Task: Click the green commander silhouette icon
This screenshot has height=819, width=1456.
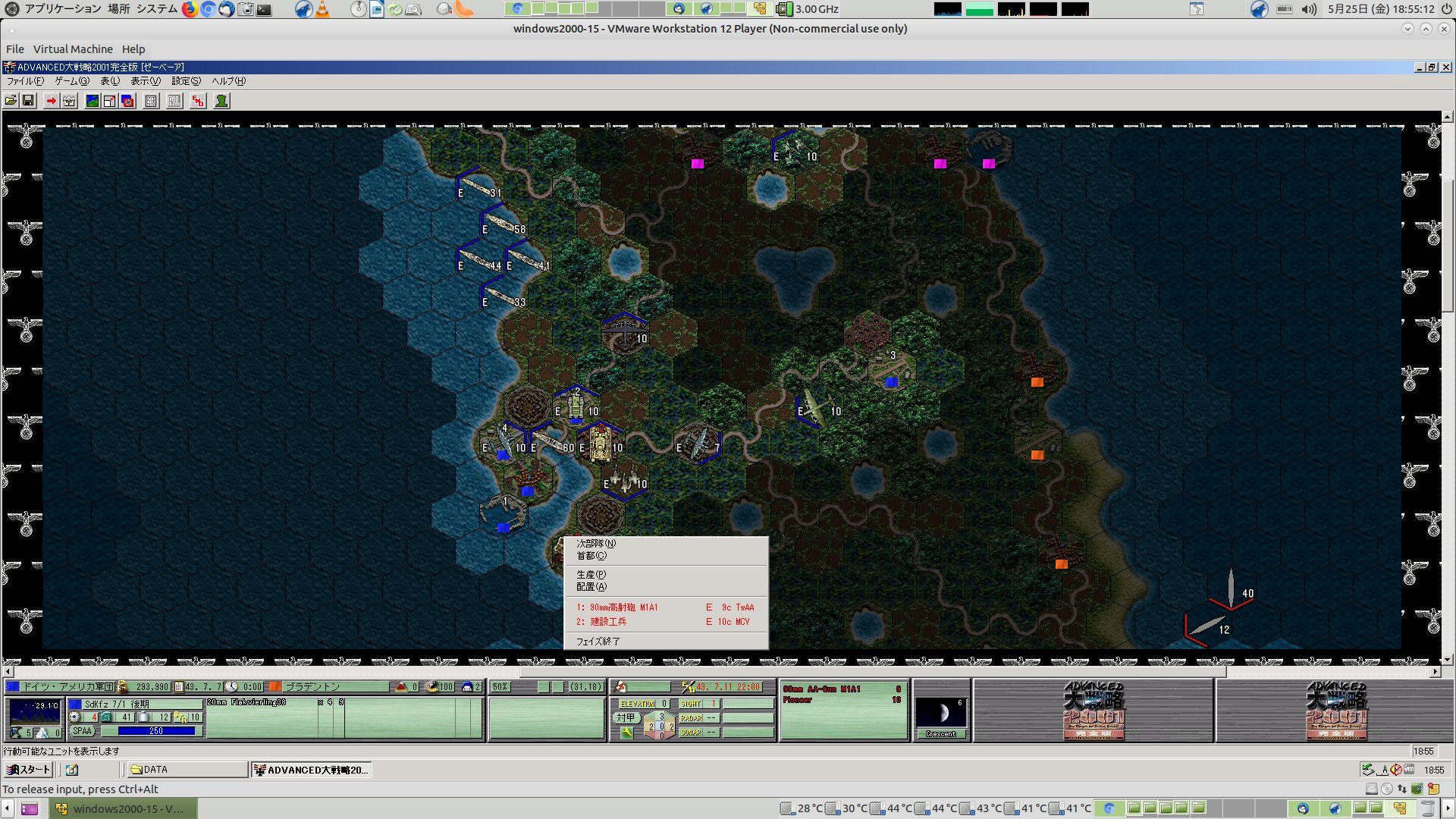Action: 221,101
